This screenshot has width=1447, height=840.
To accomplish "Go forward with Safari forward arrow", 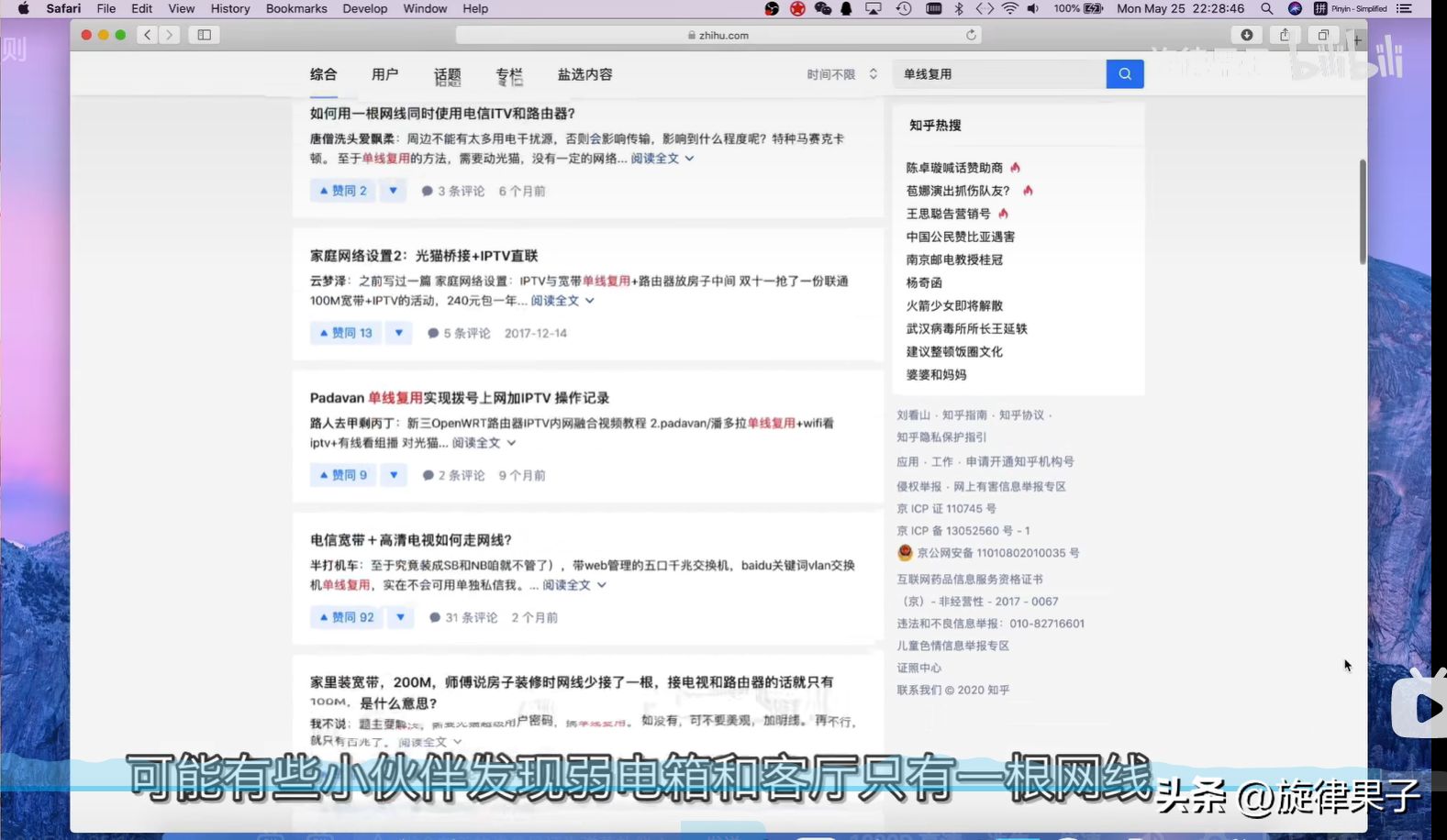I will 169,35.
